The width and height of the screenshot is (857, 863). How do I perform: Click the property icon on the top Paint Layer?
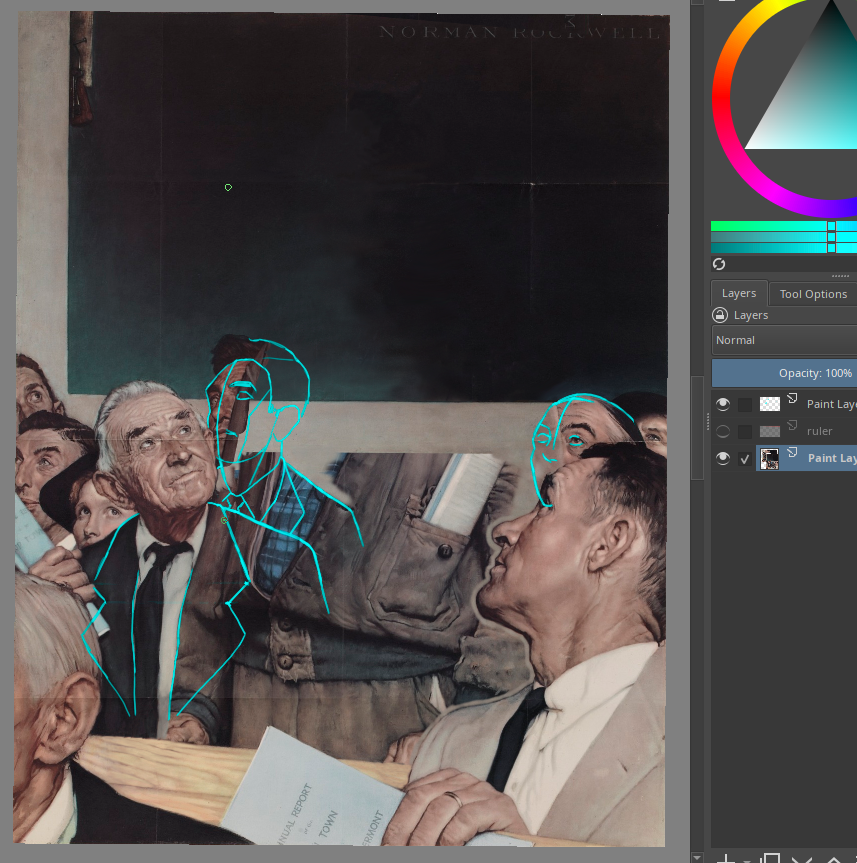(792, 398)
